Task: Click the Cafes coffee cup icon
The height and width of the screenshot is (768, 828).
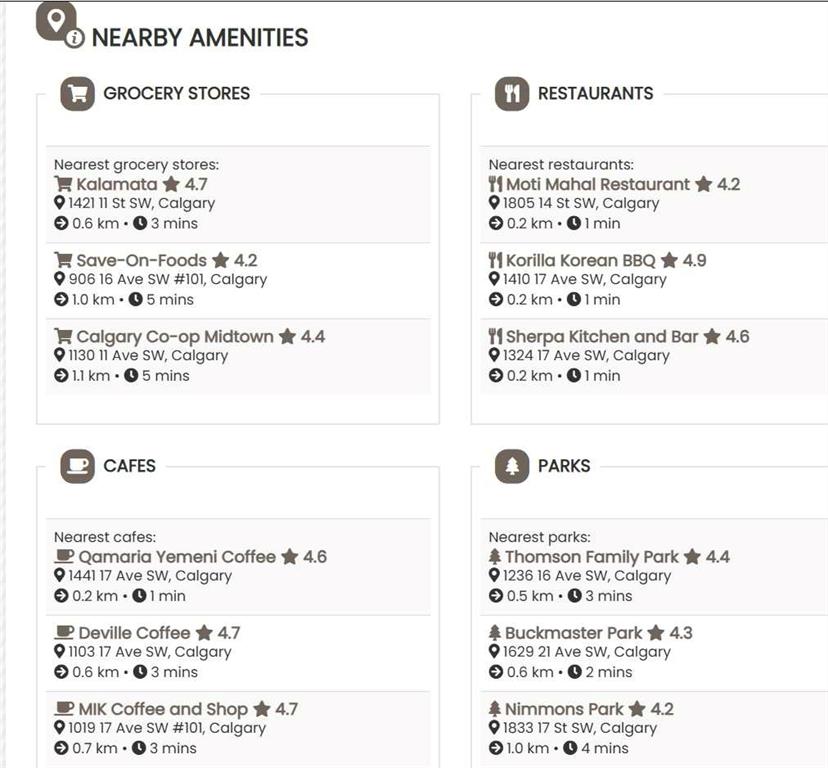Action: tap(77, 466)
